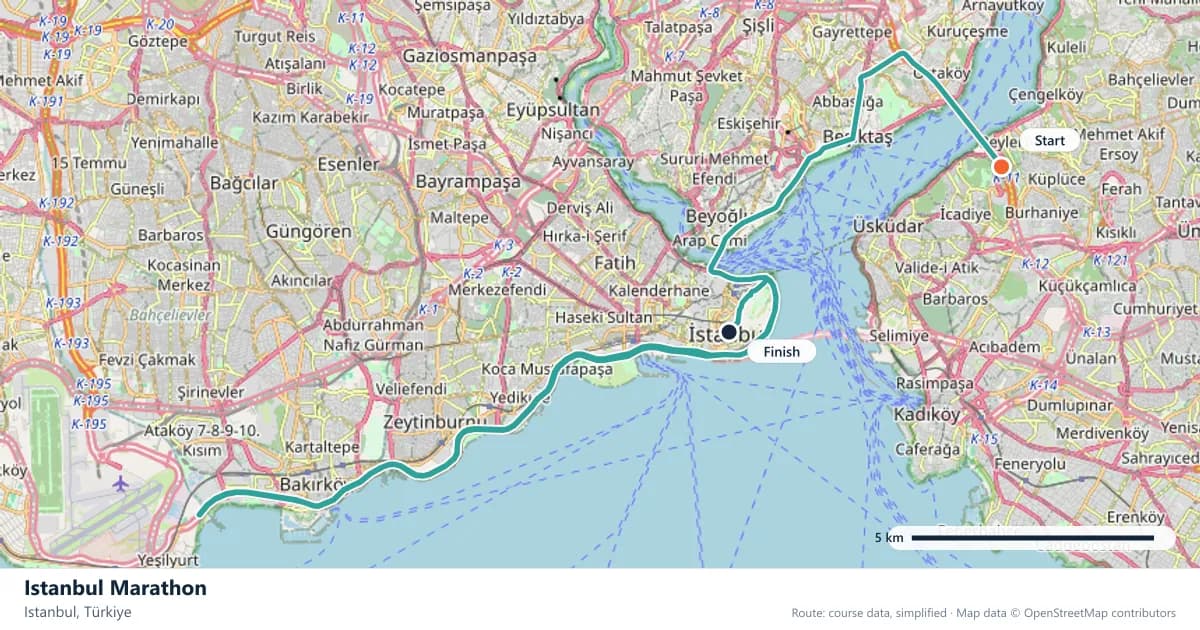Click the Kadıköy map label
Image resolution: width=1200 pixels, height=630 pixels.
pyautogui.click(x=927, y=414)
